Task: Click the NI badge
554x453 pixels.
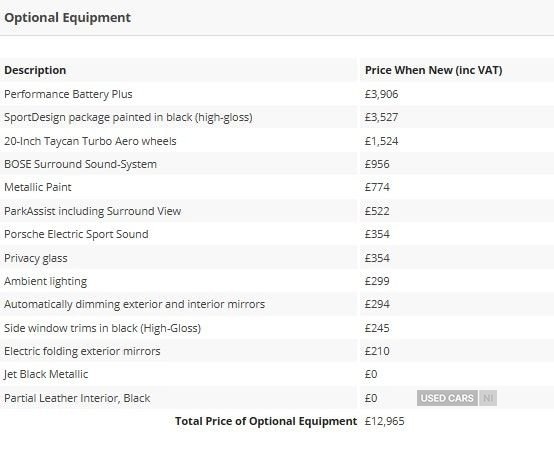Action: tap(488, 398)
